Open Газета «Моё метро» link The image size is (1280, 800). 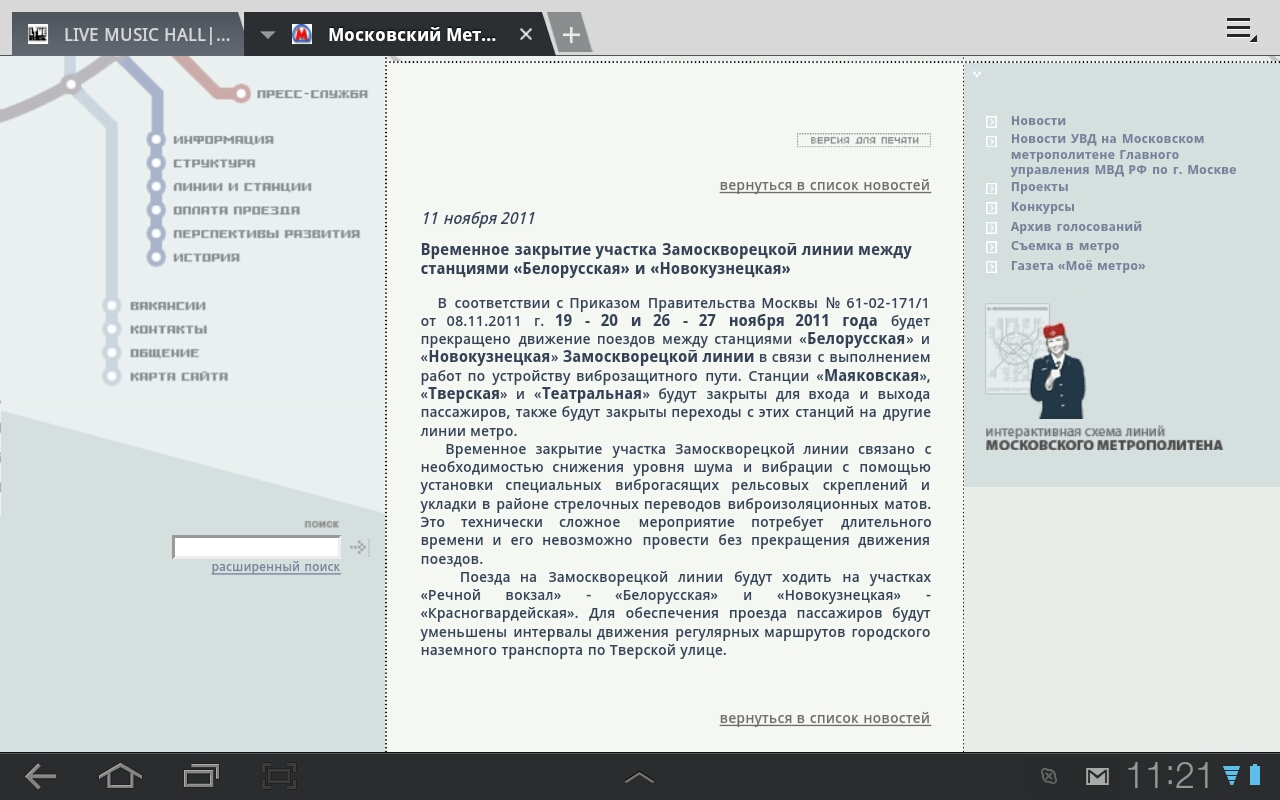pos(1078,266)
